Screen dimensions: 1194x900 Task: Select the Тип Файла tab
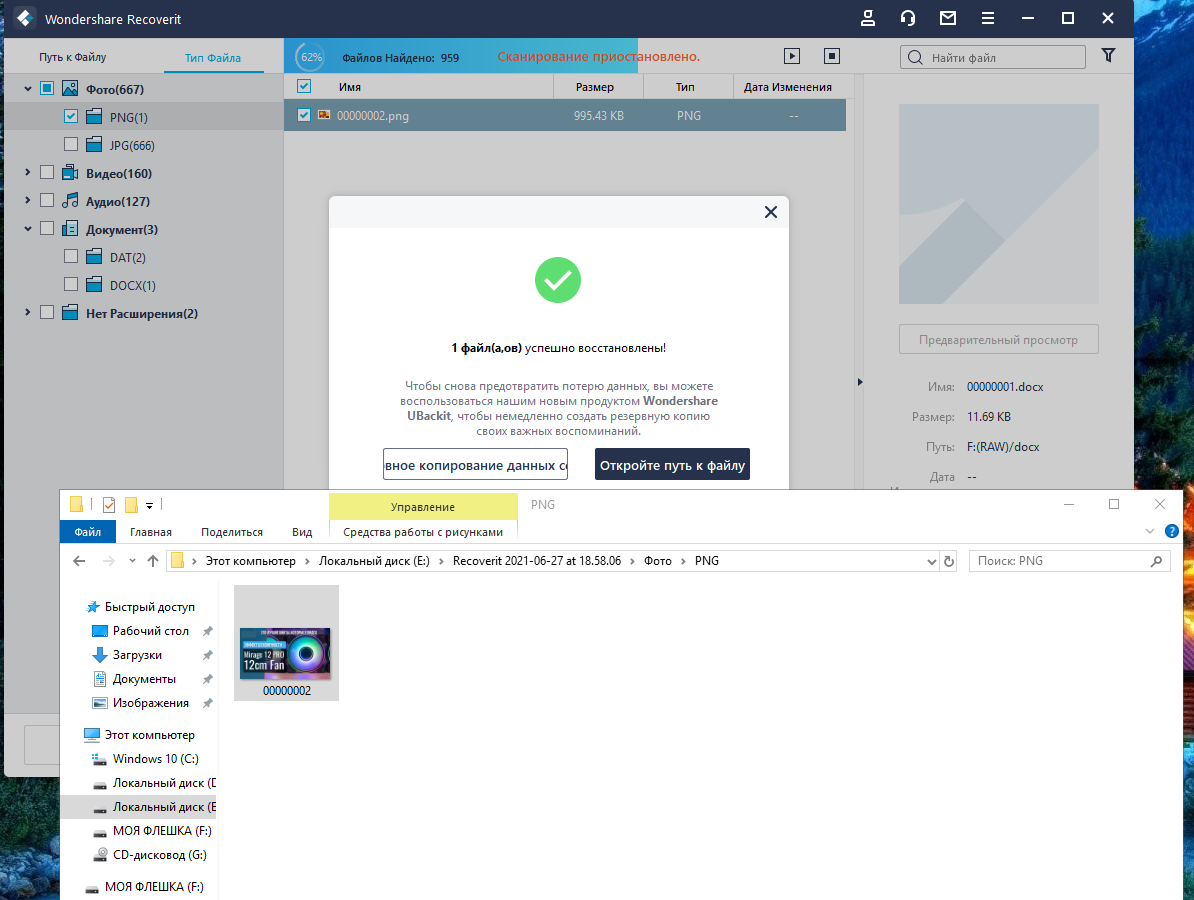(213, 58)
